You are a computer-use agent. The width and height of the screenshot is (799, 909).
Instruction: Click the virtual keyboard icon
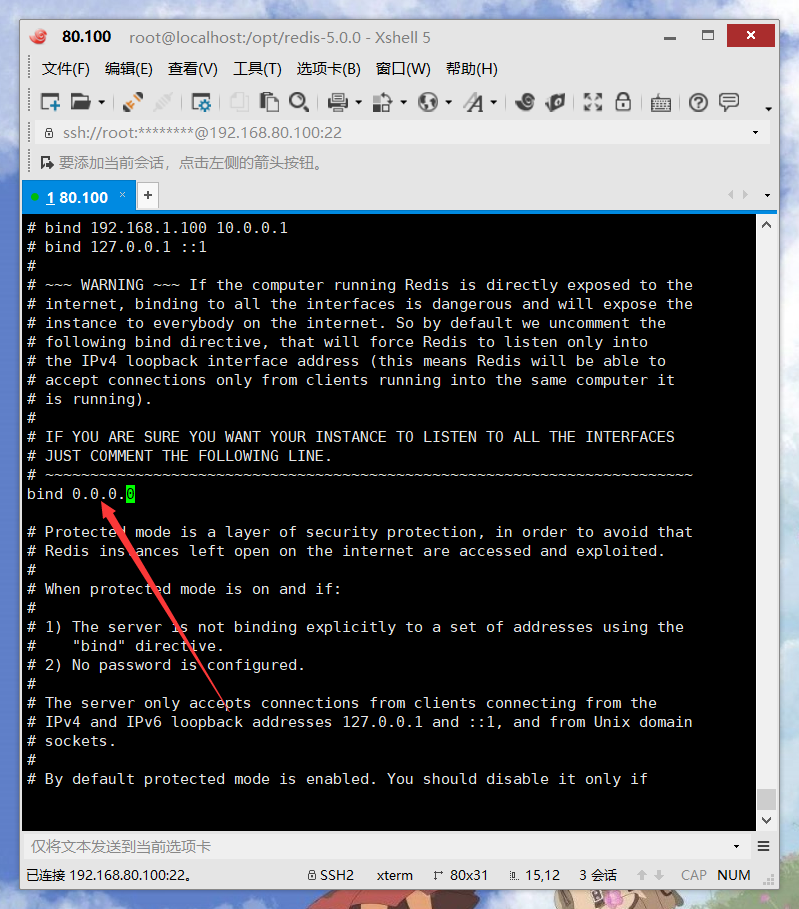coord(660,103)
